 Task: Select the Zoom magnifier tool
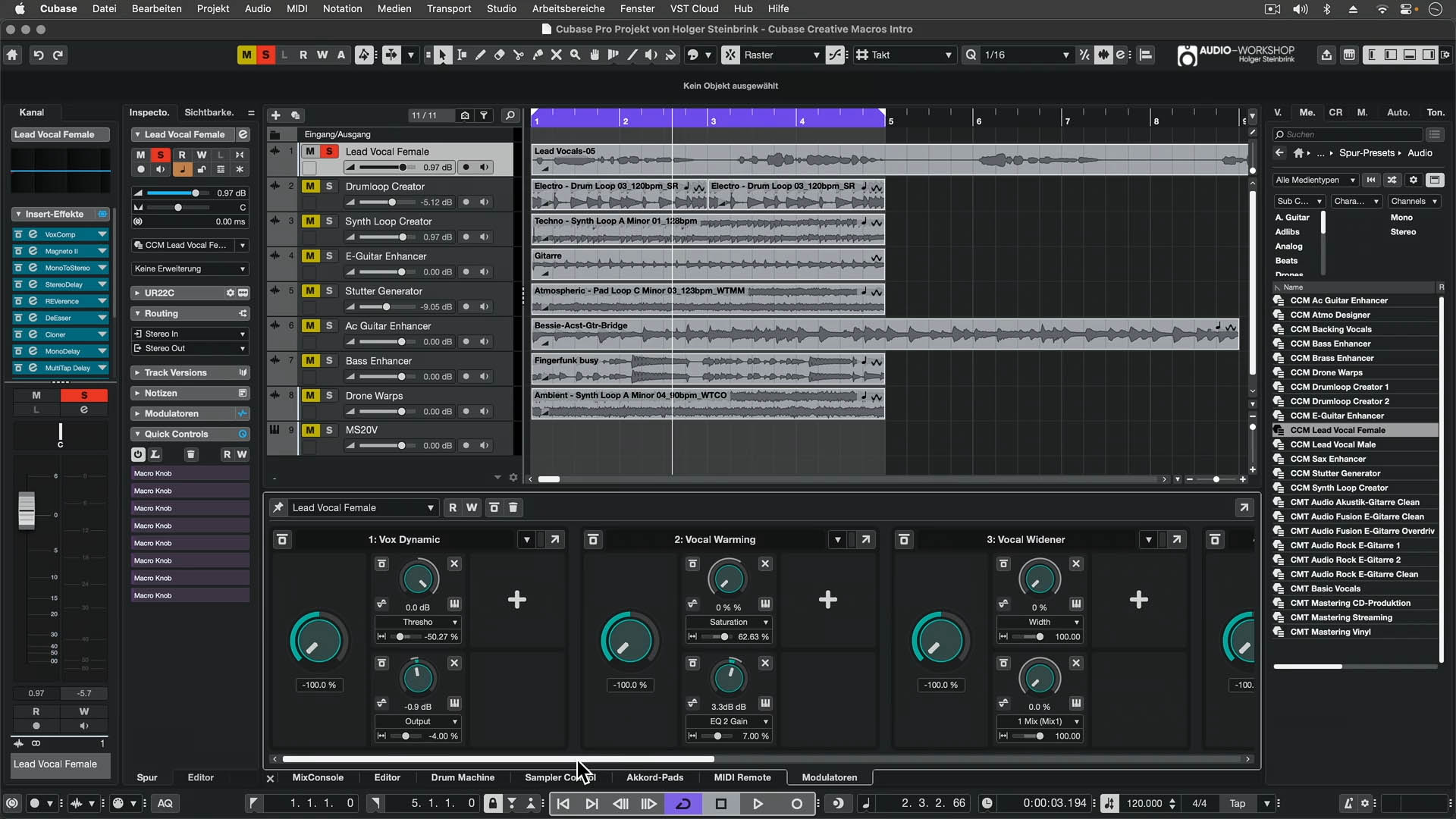pos(576,55)
